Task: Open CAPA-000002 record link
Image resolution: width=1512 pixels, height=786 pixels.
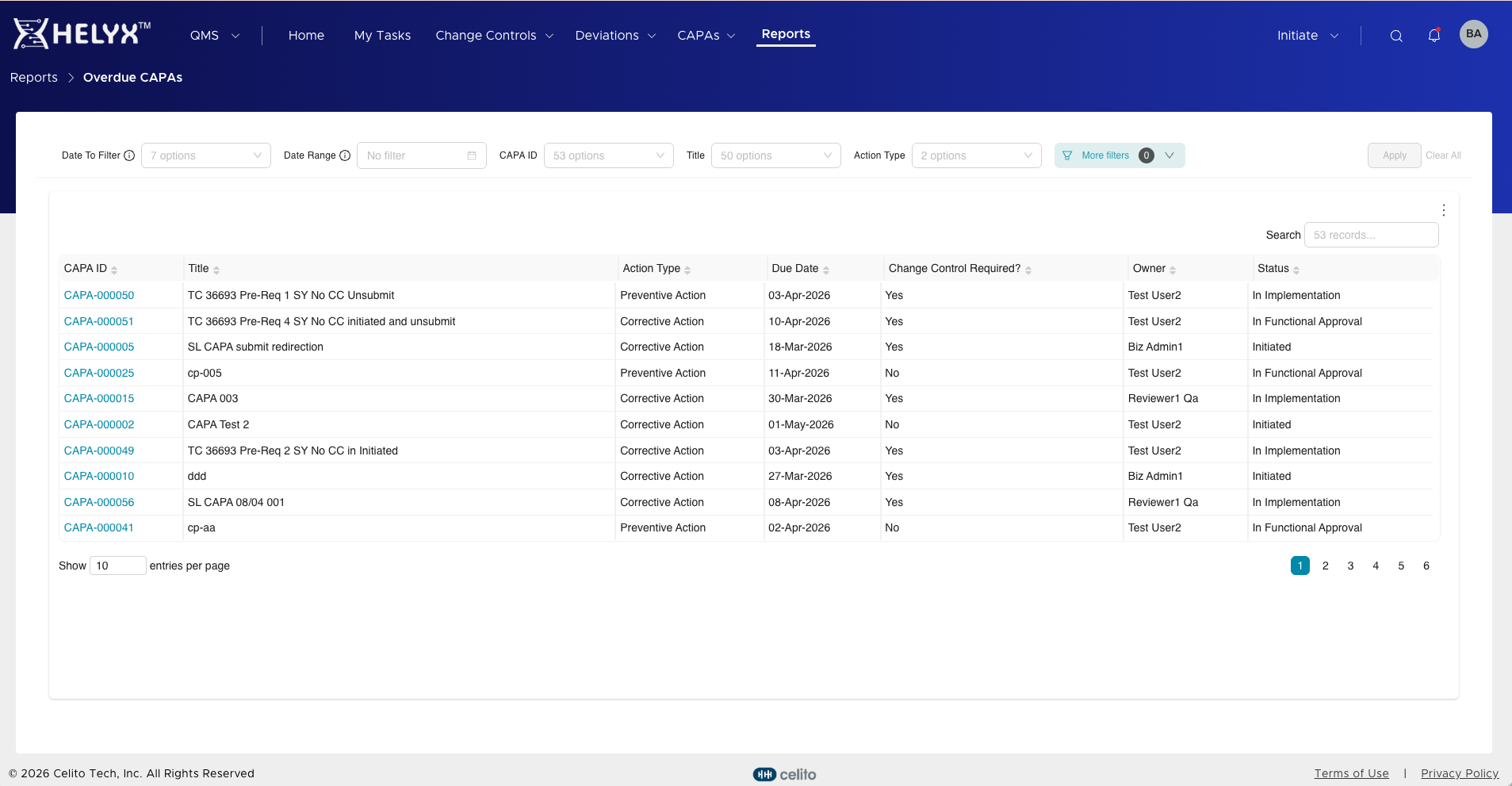Action: click(x=99, y=424)
